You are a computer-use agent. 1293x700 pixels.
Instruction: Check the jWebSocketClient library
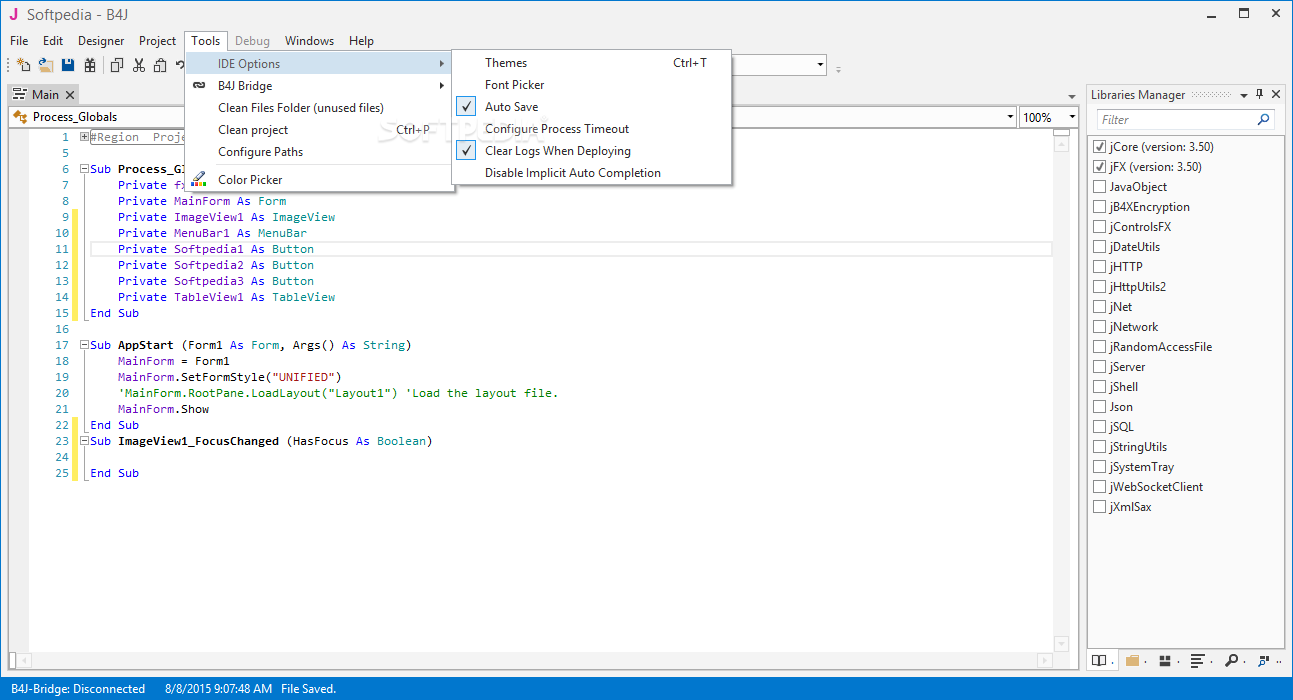click(x=1100, y=487)
